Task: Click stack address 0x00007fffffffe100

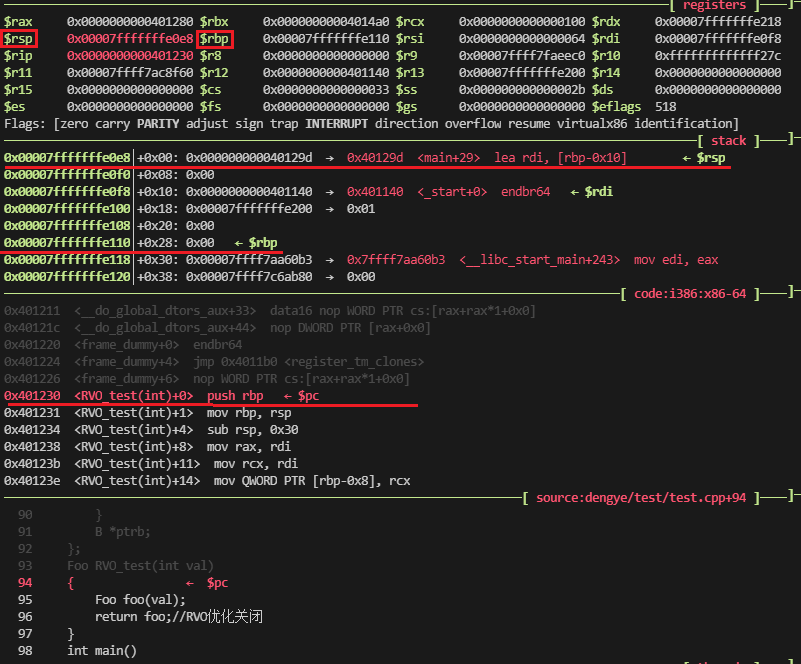Action: (67, 209)
